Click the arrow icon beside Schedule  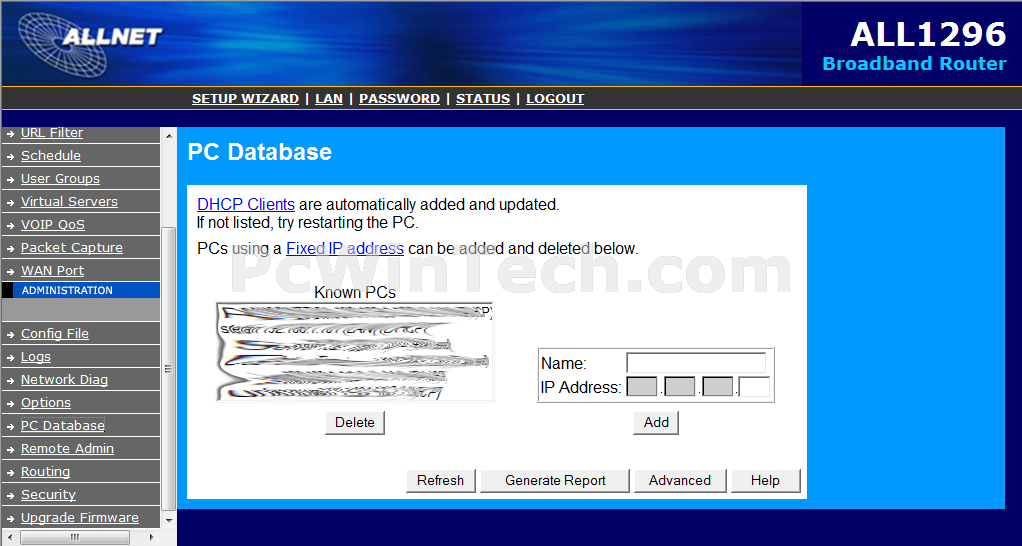pyautogui.click(x=10, y=156)
